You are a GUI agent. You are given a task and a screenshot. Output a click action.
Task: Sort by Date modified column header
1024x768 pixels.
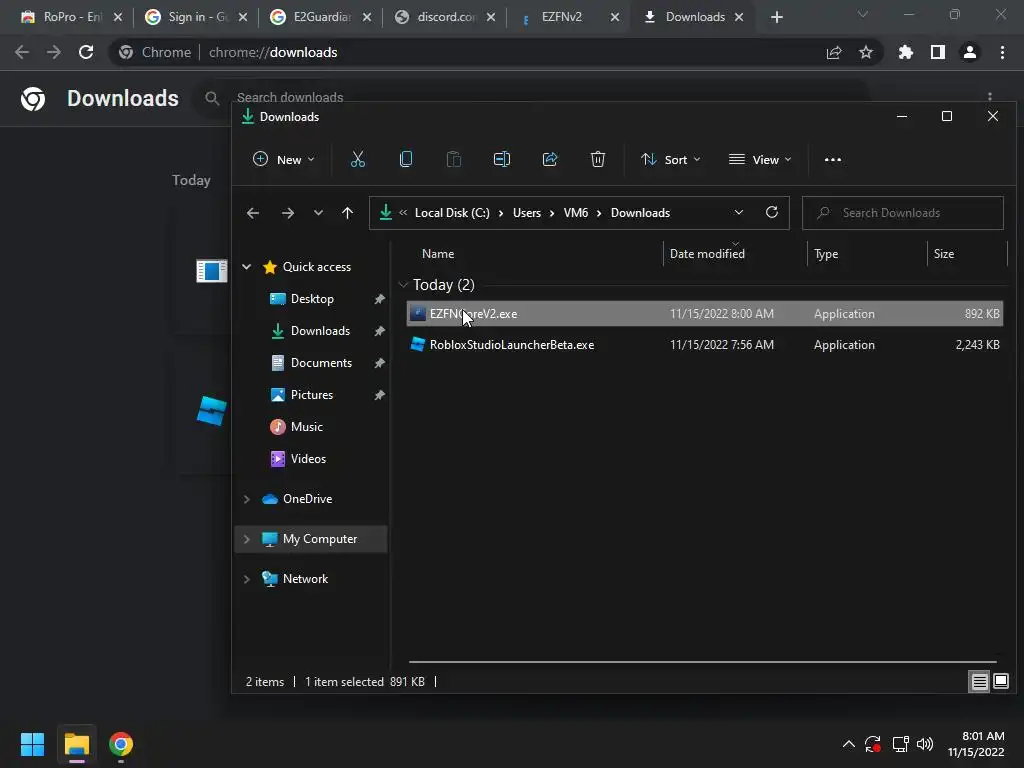coord(707,254)
